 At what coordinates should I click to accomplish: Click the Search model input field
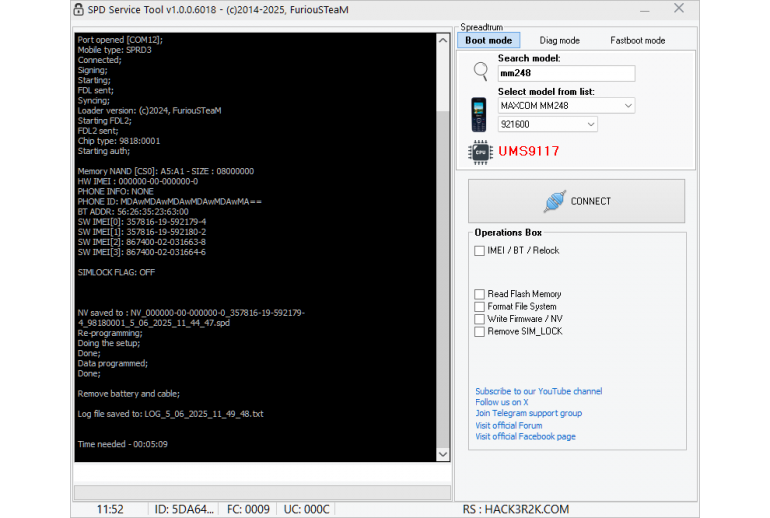[x=566, y=73]
